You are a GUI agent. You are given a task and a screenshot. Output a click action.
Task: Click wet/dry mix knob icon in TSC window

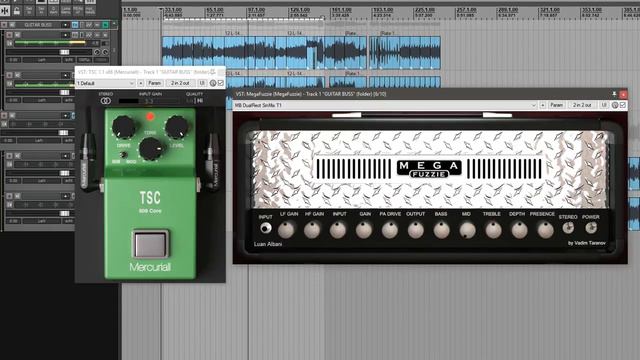213,83
